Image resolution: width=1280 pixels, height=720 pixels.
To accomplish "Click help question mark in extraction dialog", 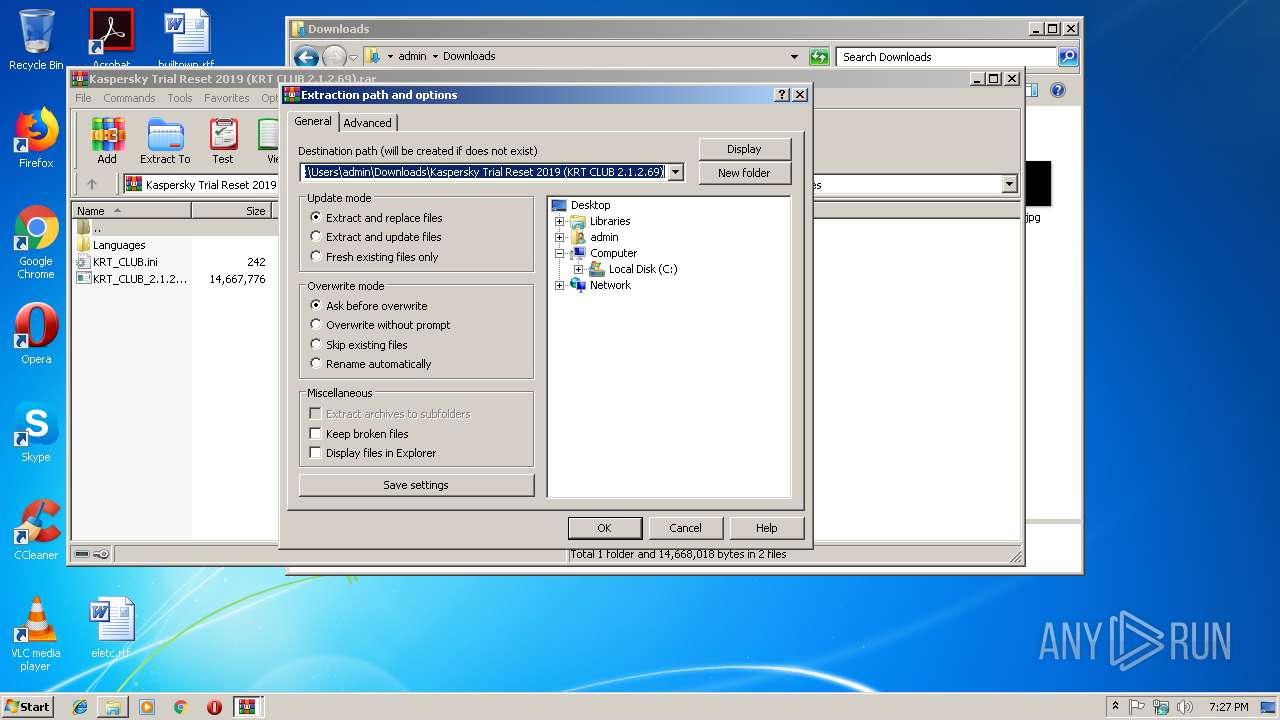I will pyautogui.click(x=782, y=94).
